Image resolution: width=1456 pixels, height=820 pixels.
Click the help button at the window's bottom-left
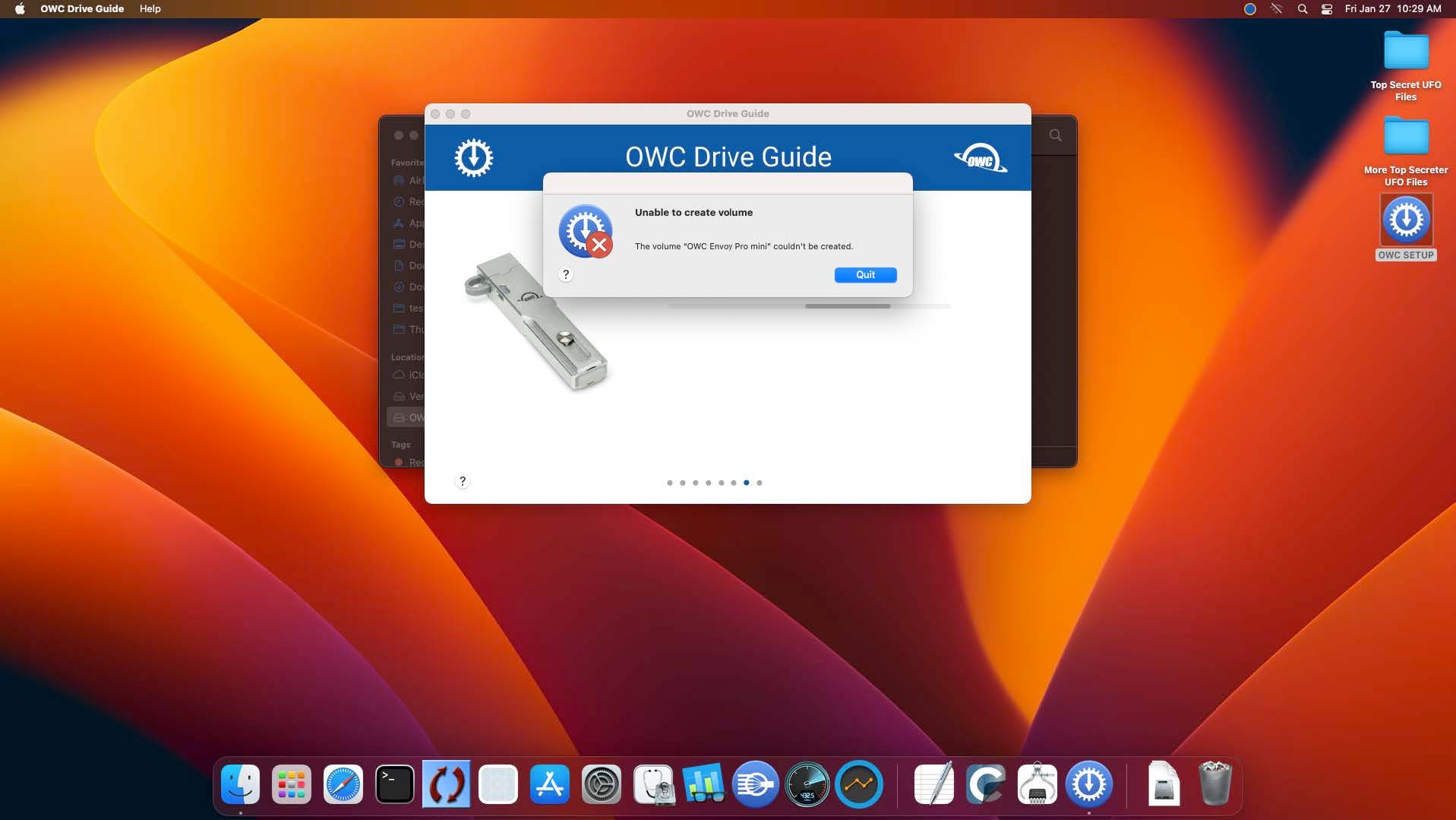pyautogui.click(x=463, y=482)
